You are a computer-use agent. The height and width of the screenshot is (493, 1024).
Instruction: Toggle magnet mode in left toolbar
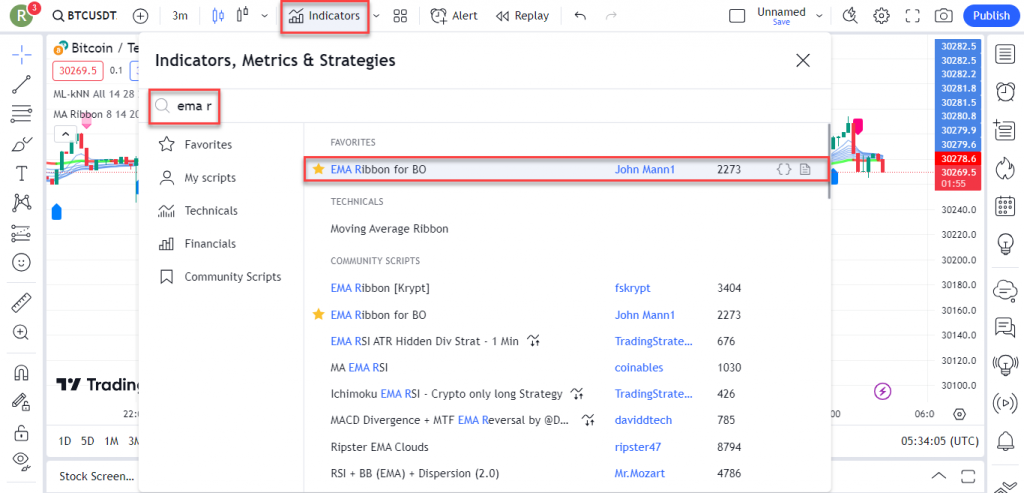[22, 373]
